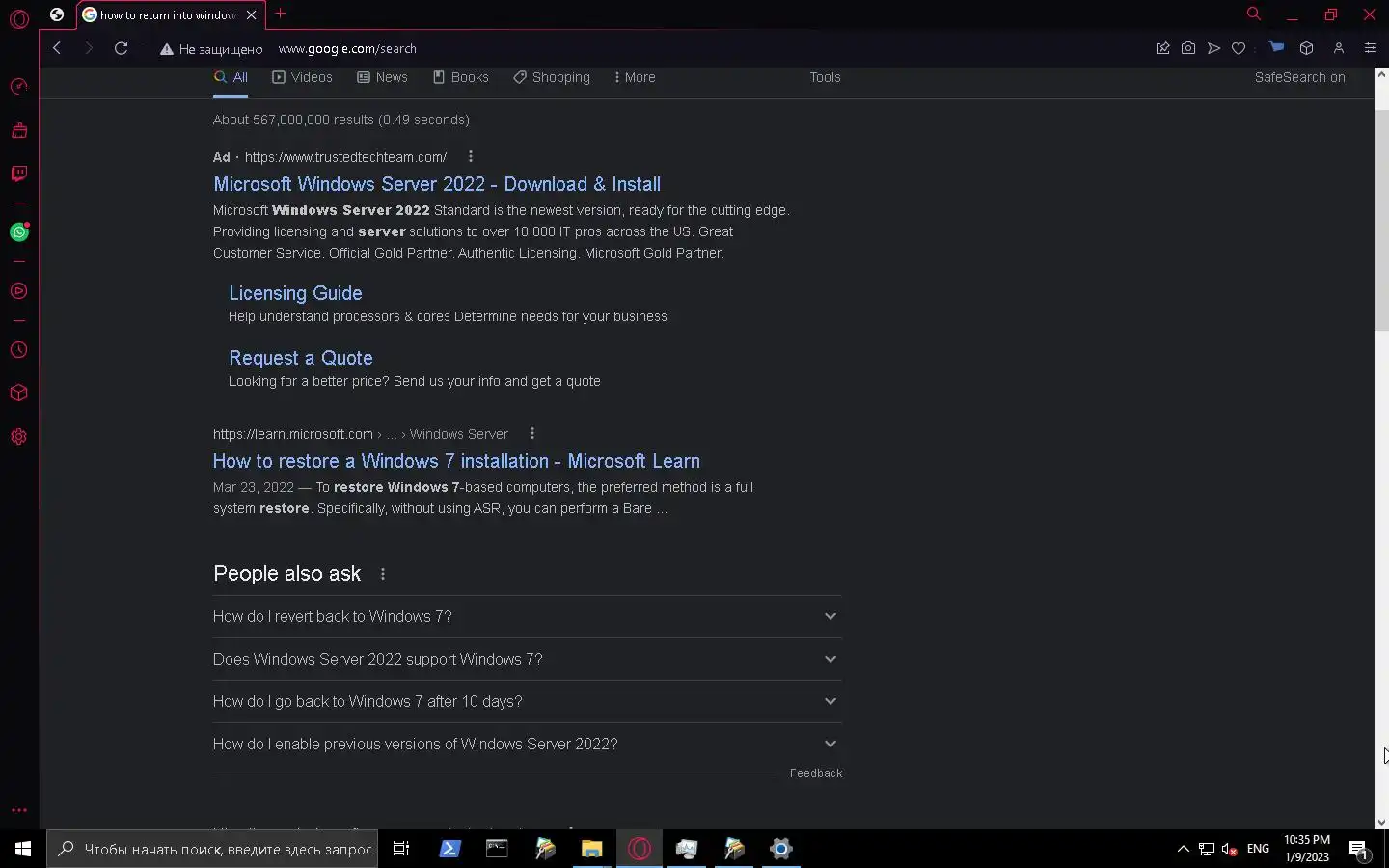Open the More search options menu
1389x868 pixels.
(x=634, y=77)
